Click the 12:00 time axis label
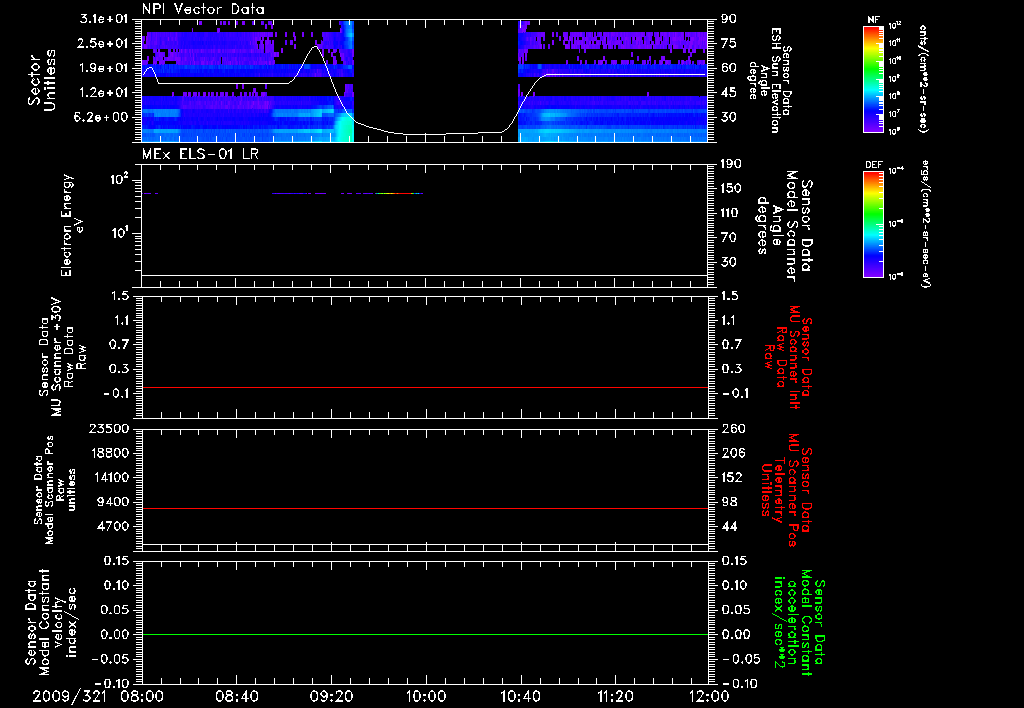Viewport: 1024px width, 708px height. pos(709,696)
